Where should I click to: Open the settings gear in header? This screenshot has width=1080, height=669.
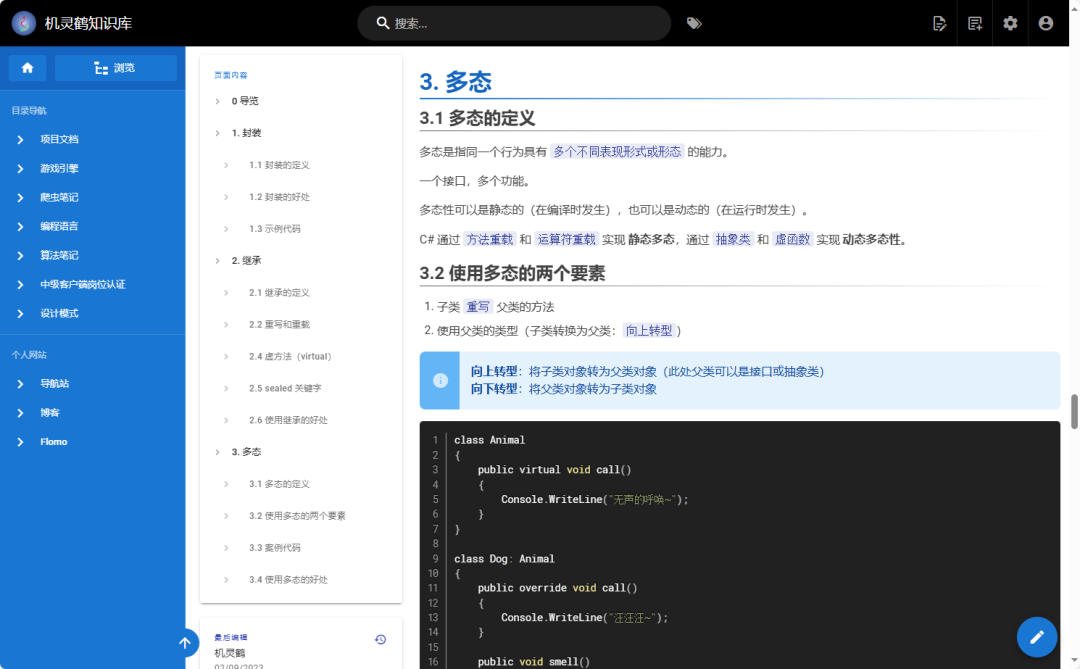(x=1010, y=23)
